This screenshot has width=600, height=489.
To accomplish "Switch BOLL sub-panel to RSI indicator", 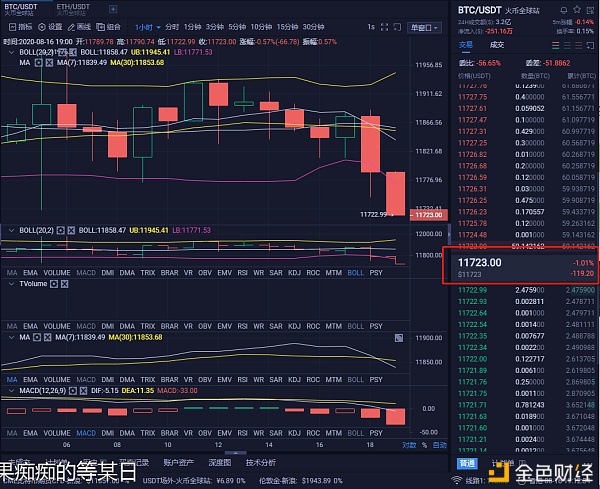I will (242, 273).
